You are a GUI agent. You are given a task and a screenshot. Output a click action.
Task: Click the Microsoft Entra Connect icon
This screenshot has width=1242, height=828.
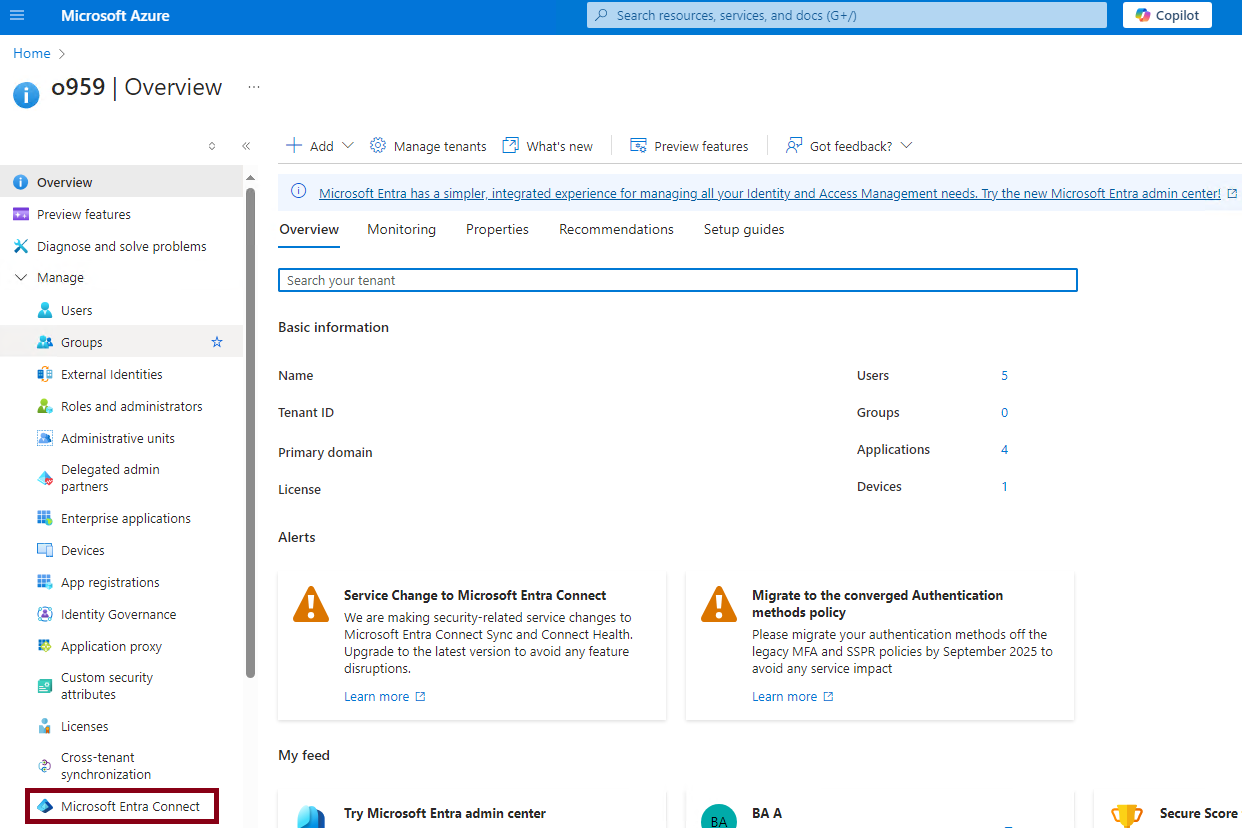[45, 806]
